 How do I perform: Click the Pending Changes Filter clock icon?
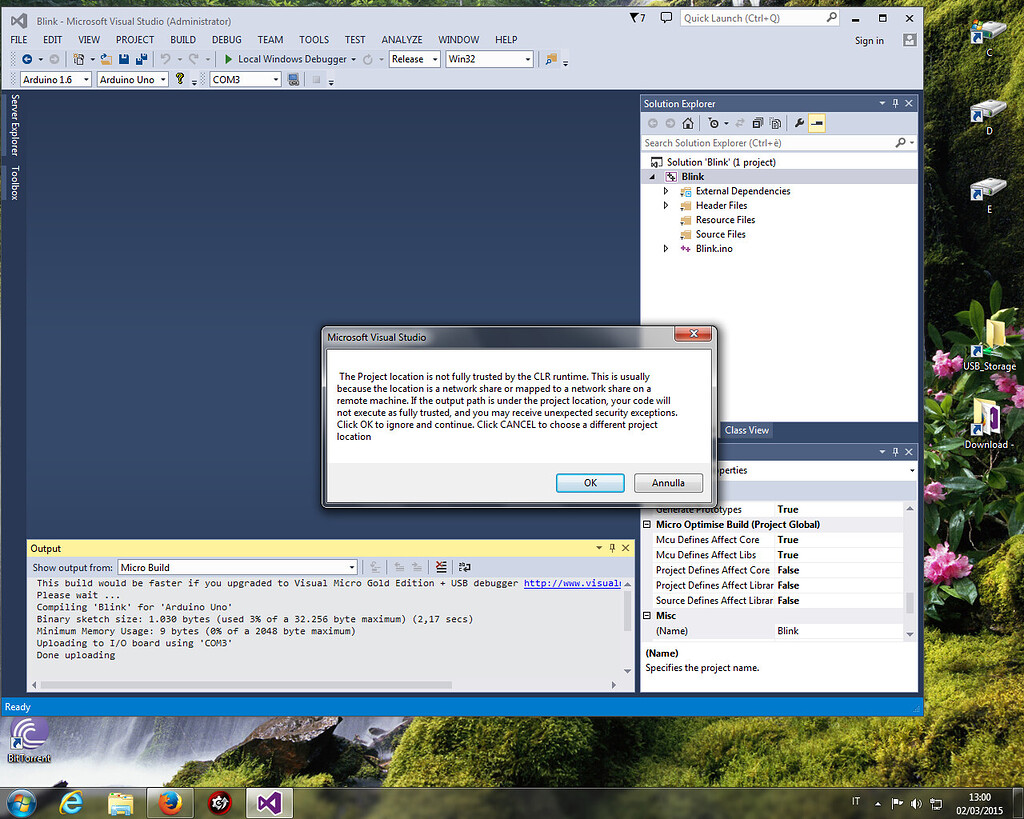coord(714,123)
